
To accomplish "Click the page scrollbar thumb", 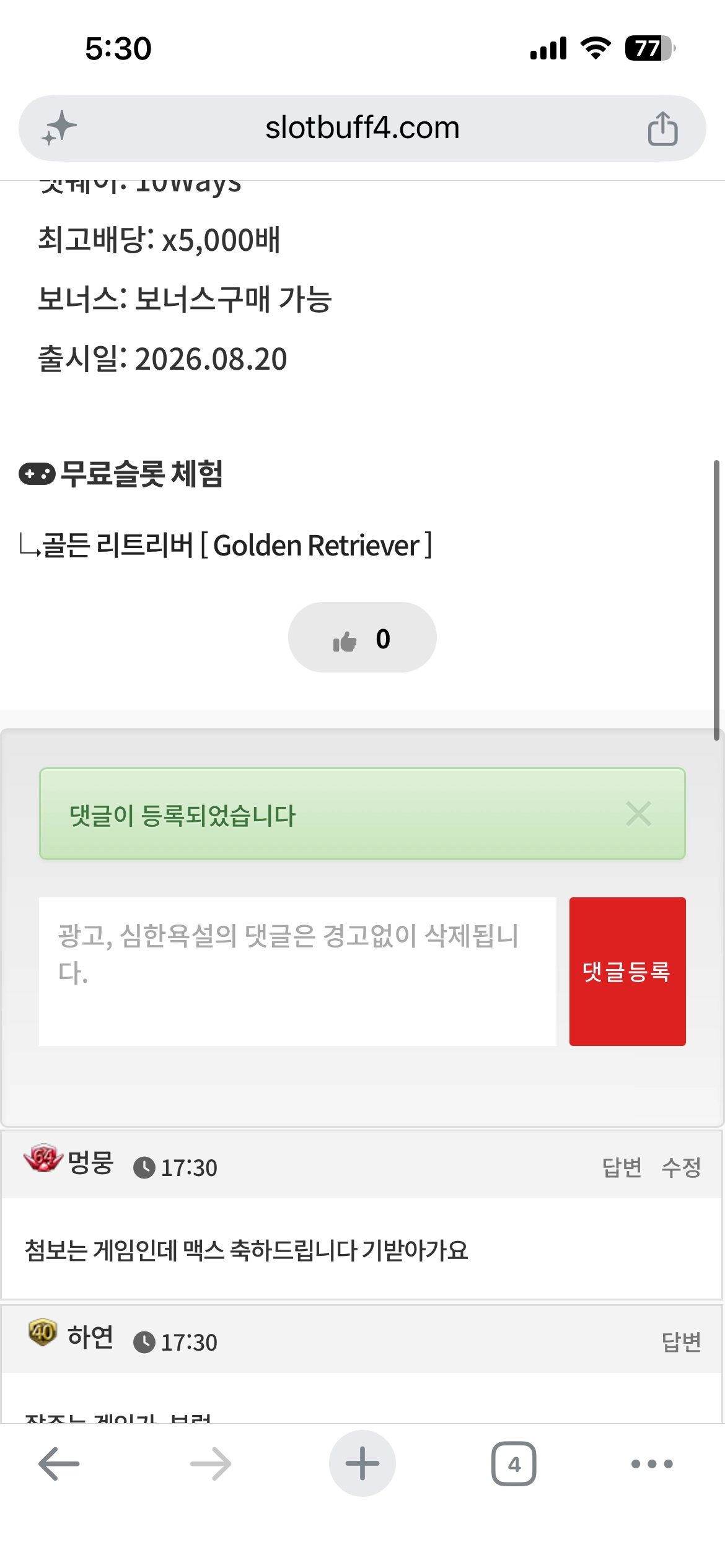I will point(716,600).
